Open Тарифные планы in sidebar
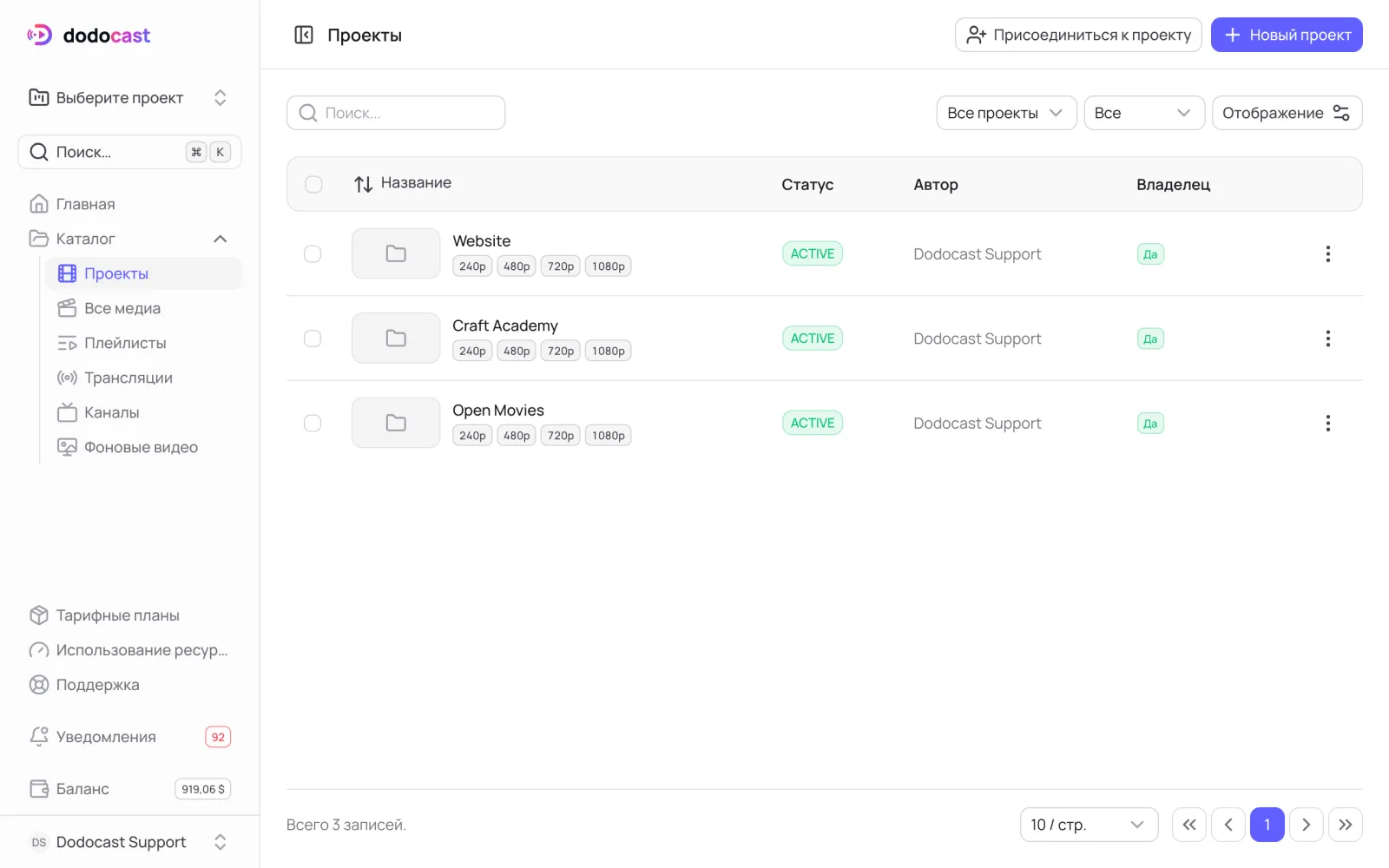Viewport: 1389px width, 868px height. 130,615
